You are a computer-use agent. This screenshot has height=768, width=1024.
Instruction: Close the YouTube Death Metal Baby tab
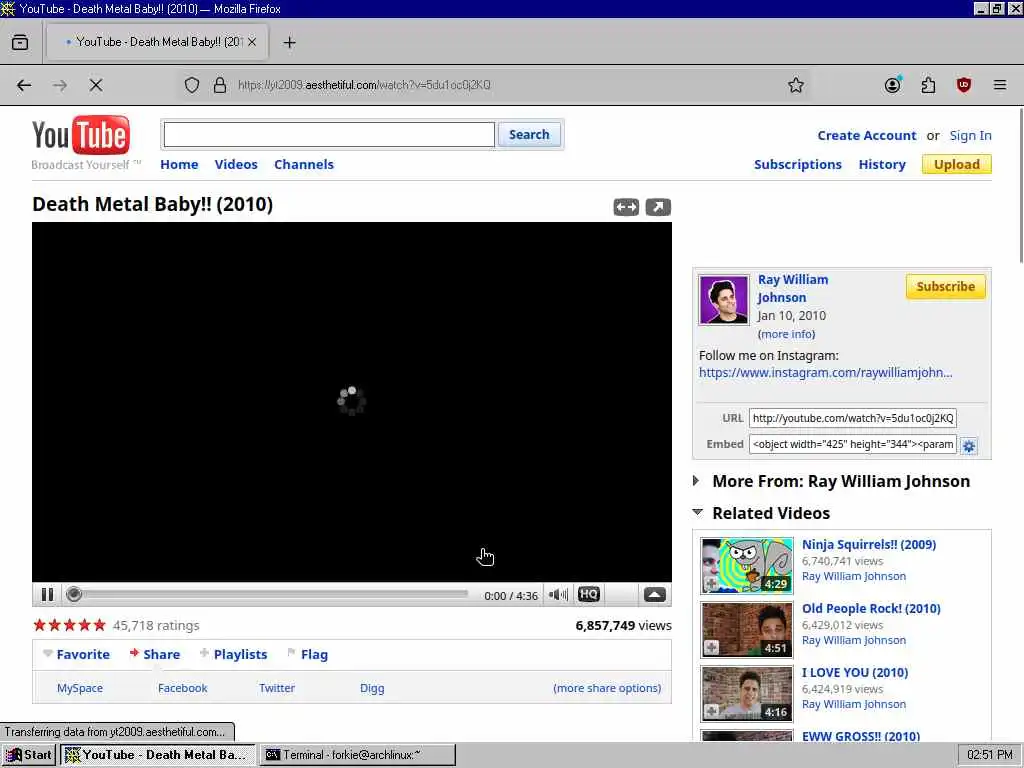(x=252, y=42)
